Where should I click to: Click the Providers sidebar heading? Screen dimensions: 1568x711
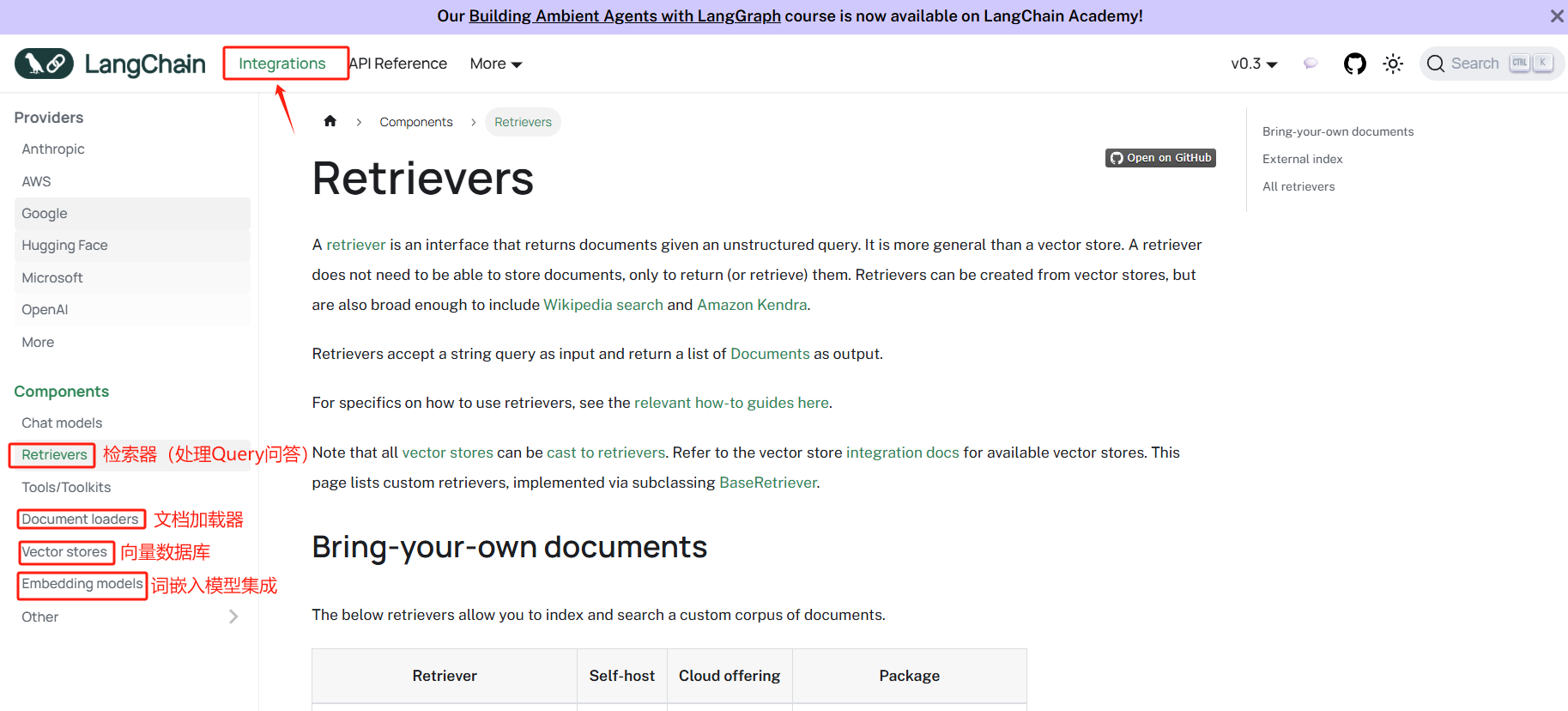point(49,118)
